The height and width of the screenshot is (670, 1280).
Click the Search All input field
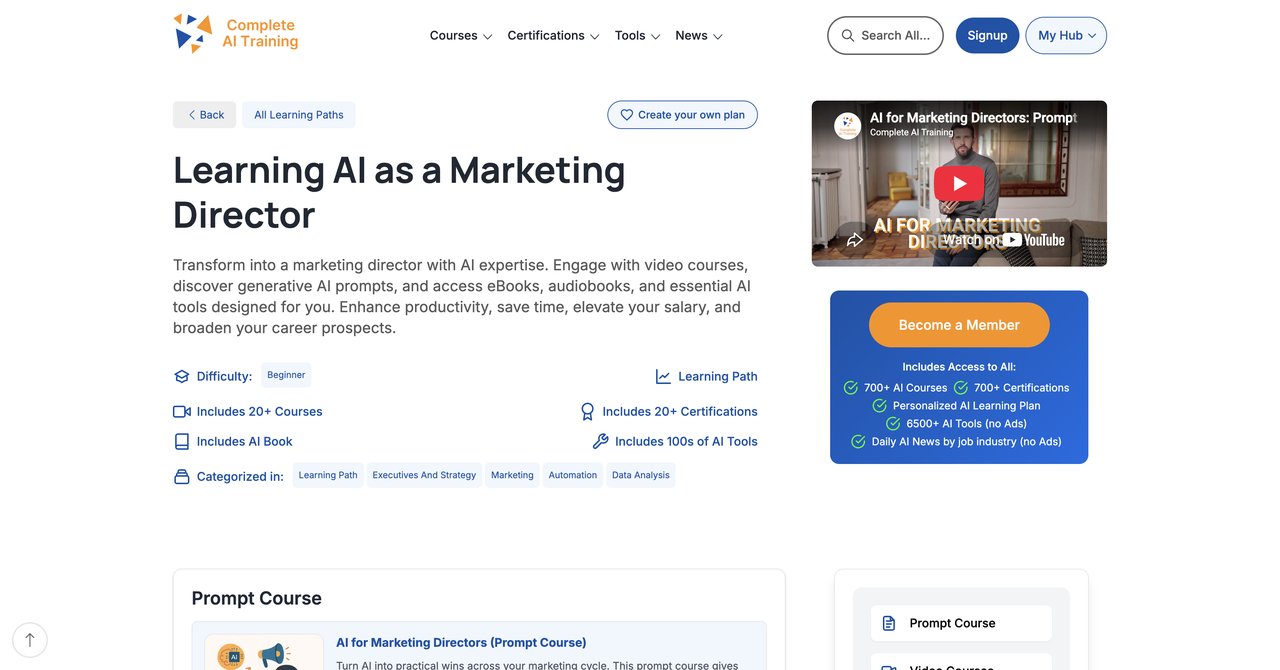click(885, 35)
